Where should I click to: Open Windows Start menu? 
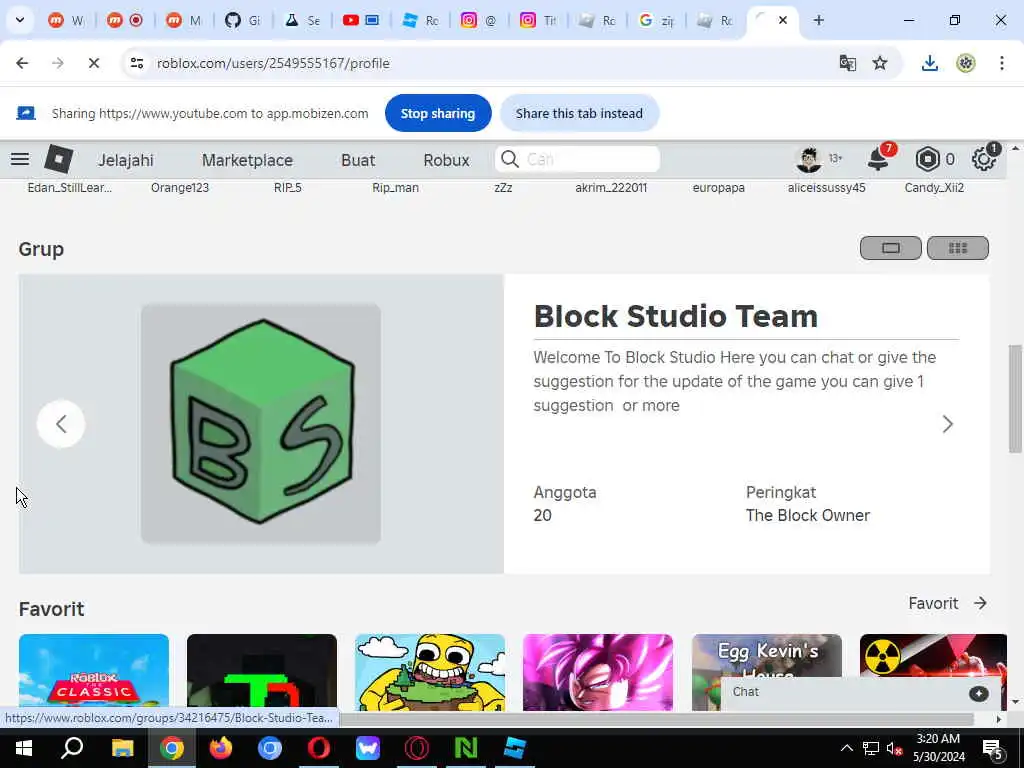tap(24, 748)
